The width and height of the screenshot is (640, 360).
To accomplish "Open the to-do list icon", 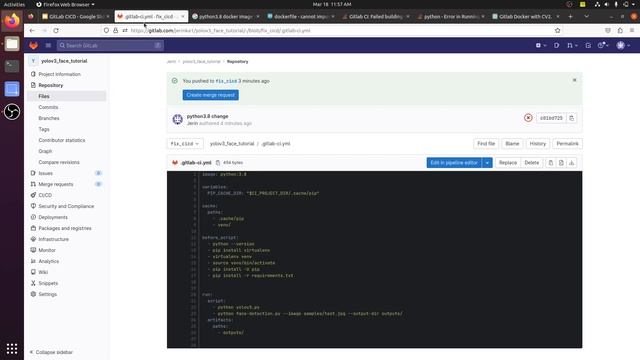I will point(588,45).
